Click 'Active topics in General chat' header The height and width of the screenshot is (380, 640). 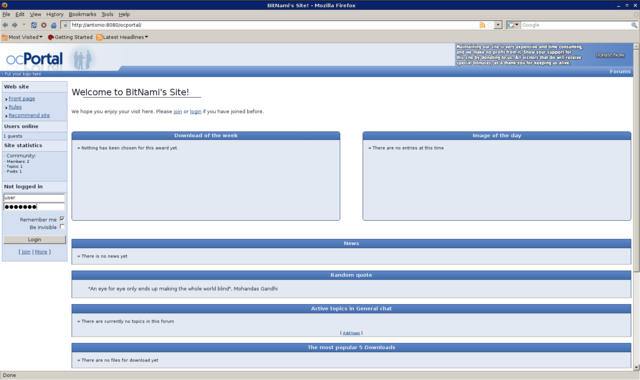point(351,309)
